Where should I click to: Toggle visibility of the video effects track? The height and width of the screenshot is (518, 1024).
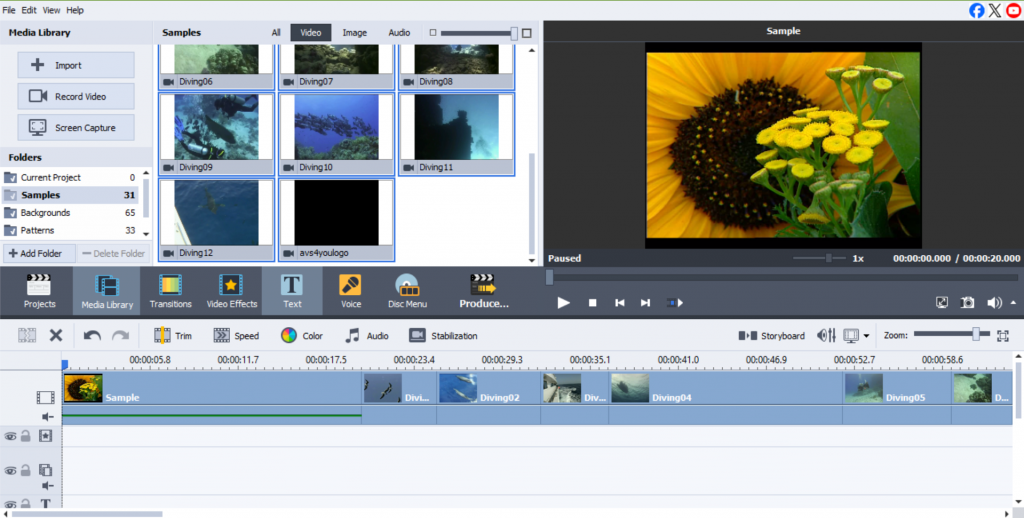(x=10, y=436)
